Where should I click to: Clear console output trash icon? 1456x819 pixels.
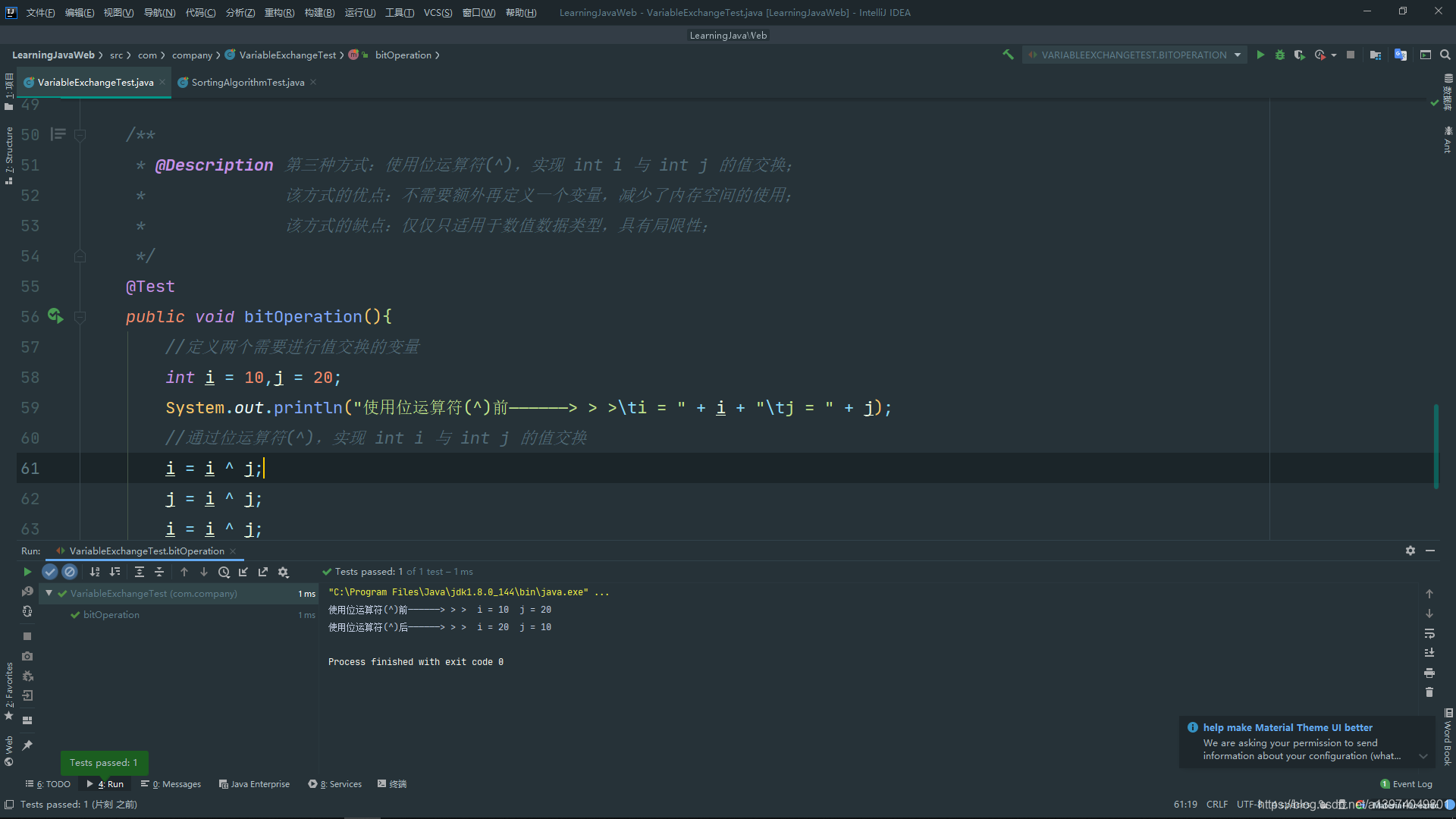coord(1429,692)
